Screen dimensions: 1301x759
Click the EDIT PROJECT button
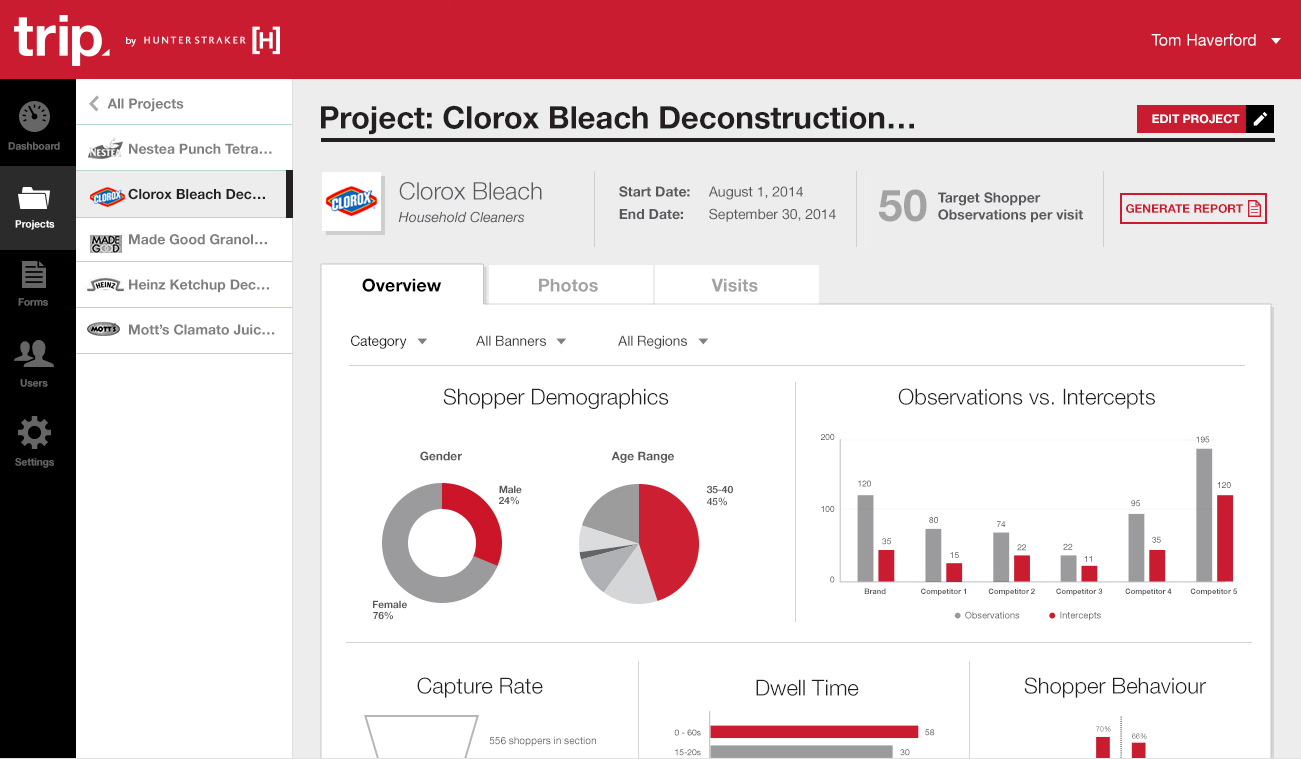point(1205,119)
